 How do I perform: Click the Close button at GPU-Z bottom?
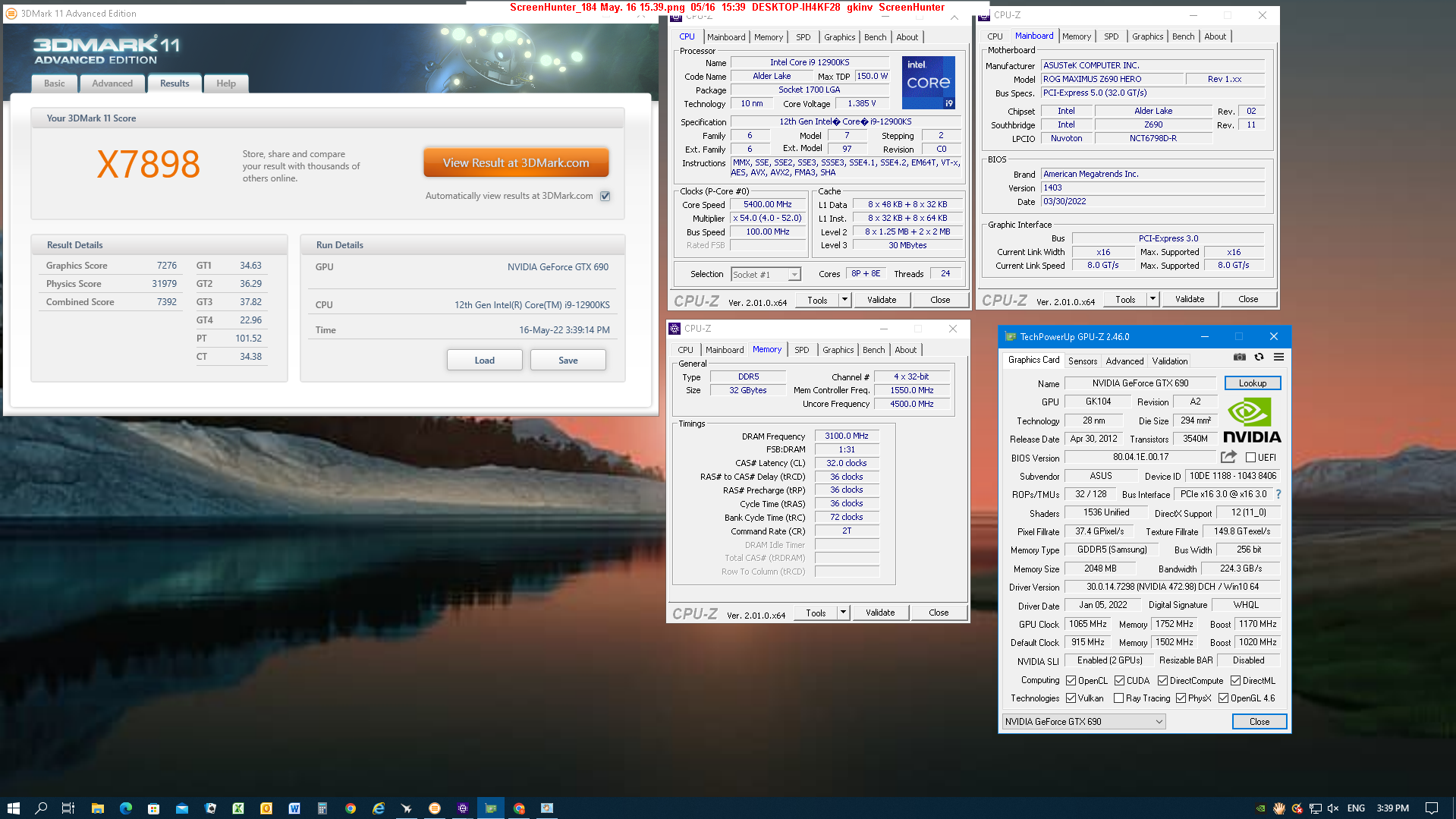tap(1259, 721)
